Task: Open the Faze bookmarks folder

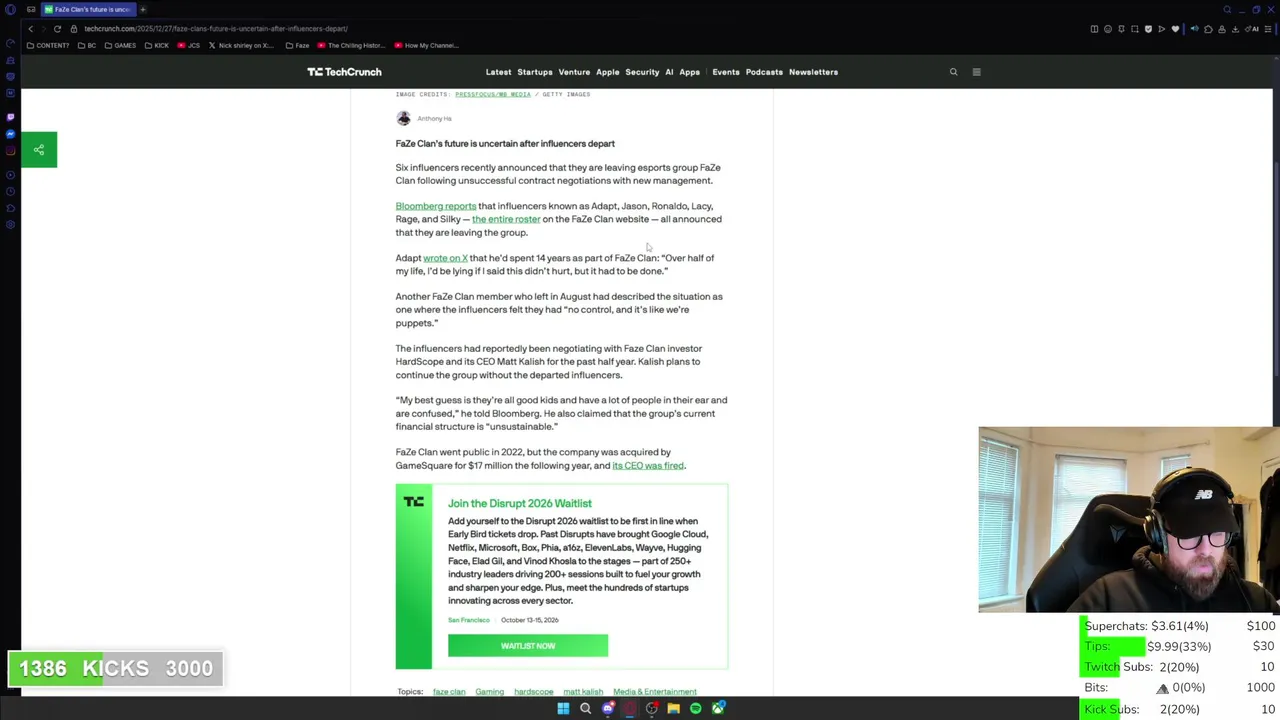Action: [x=297, y=45]
